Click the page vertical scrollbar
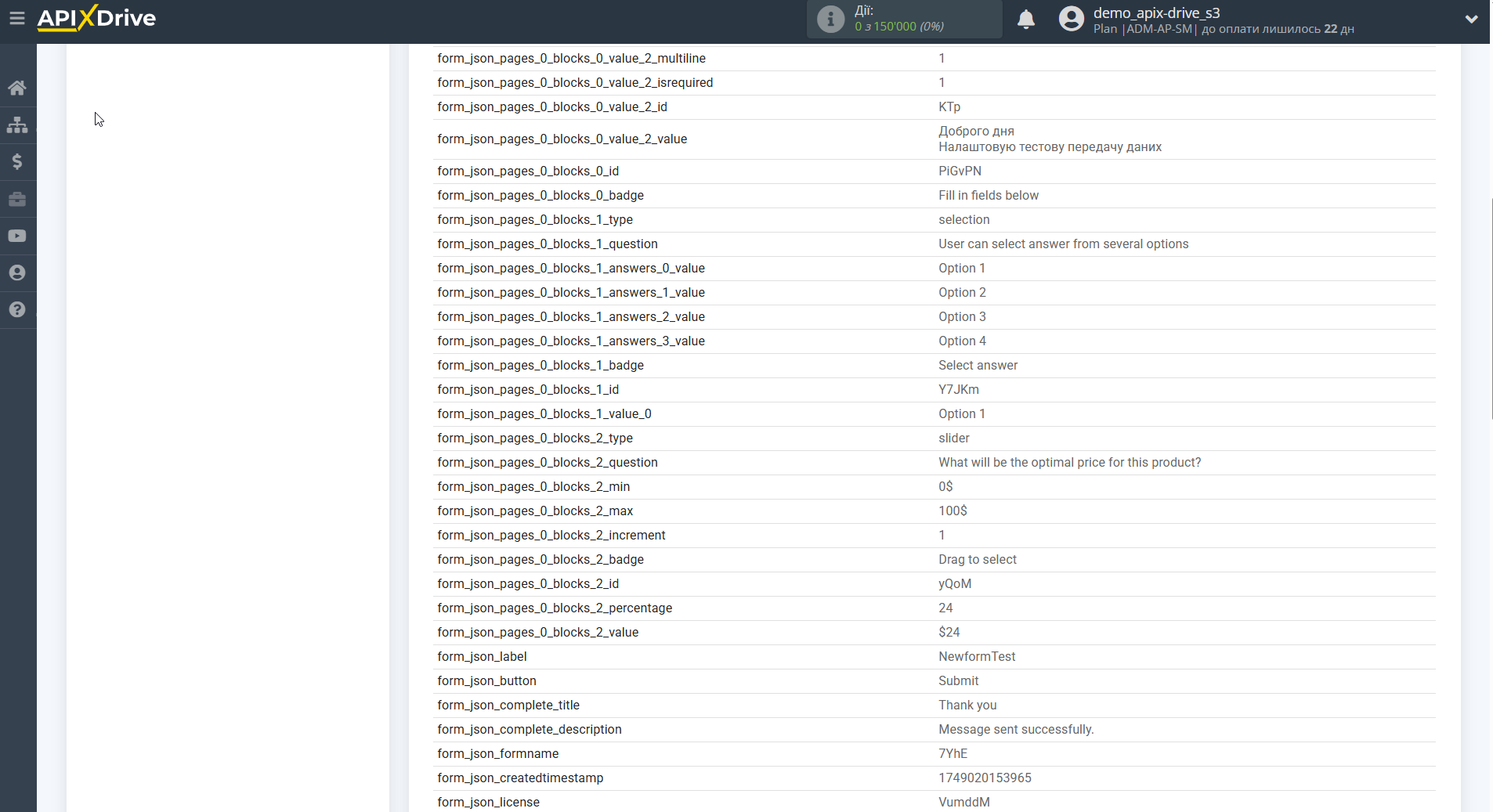The image size is (1493, 812). [1491, 309]
